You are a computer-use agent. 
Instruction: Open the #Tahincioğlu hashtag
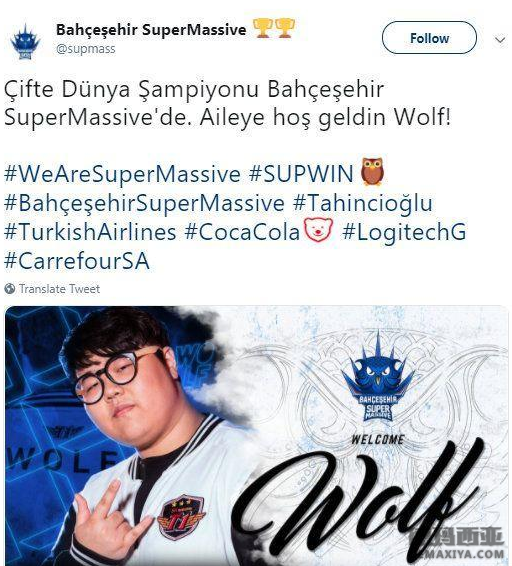tap(363, 203)
